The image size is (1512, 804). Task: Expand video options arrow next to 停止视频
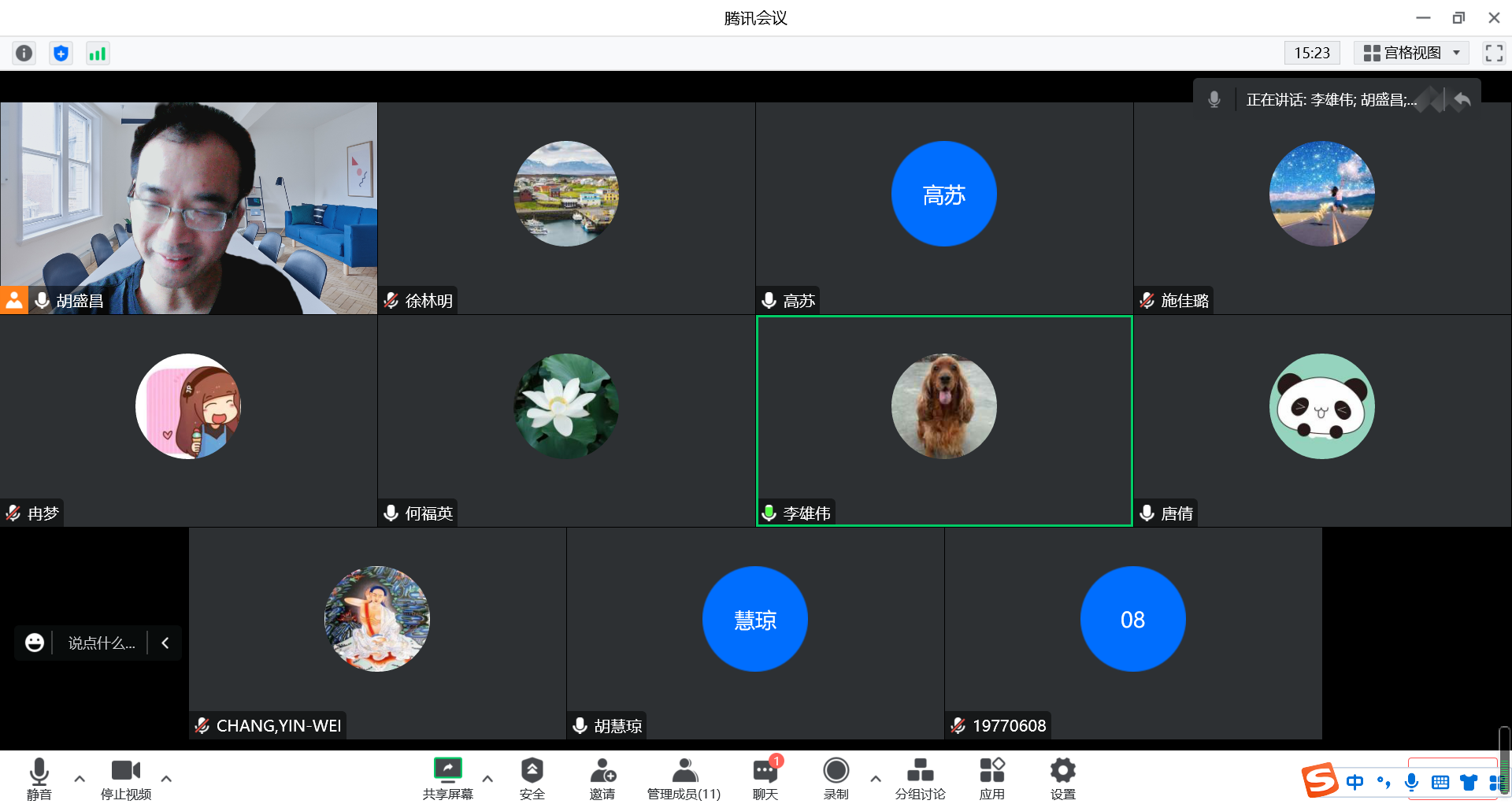click(166, 778)
